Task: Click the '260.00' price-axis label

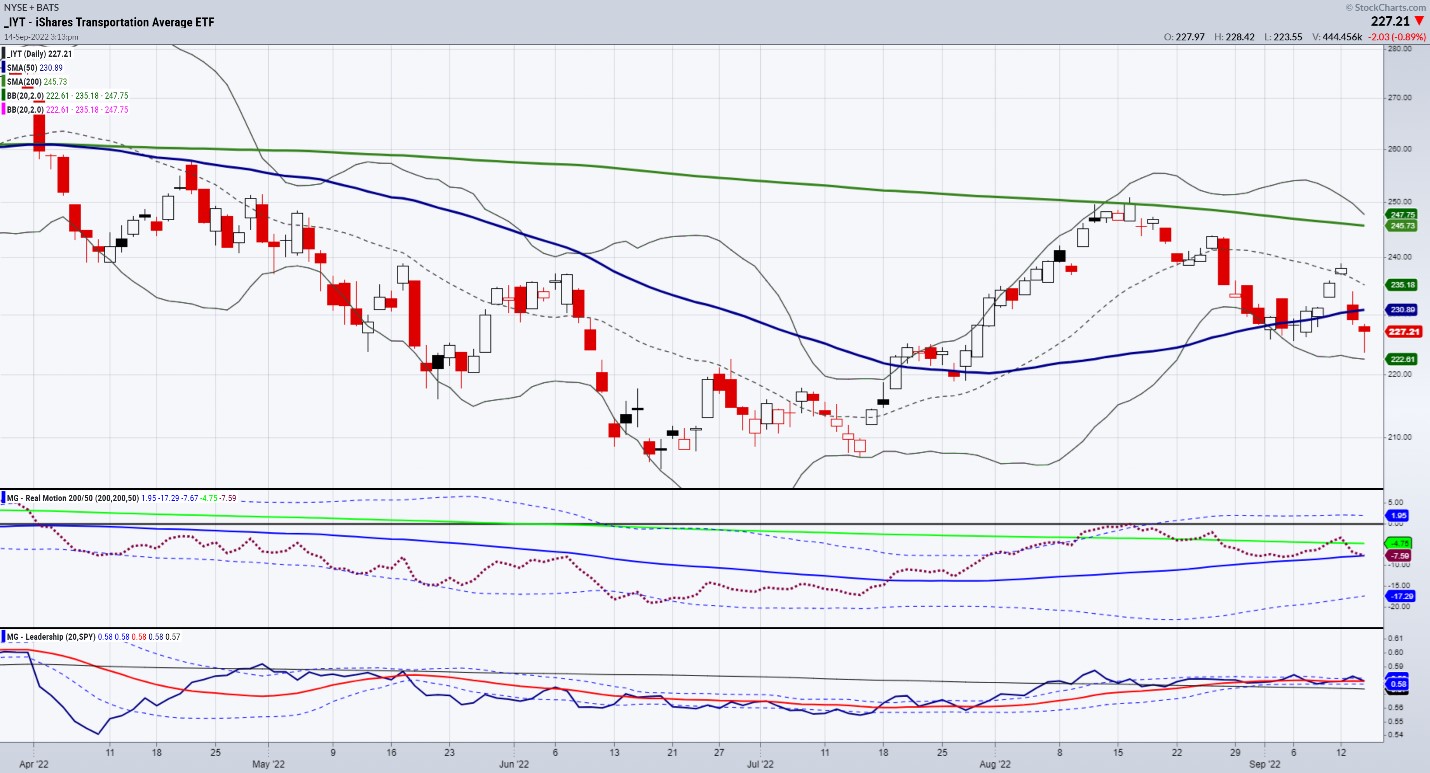Action: 1401,149
